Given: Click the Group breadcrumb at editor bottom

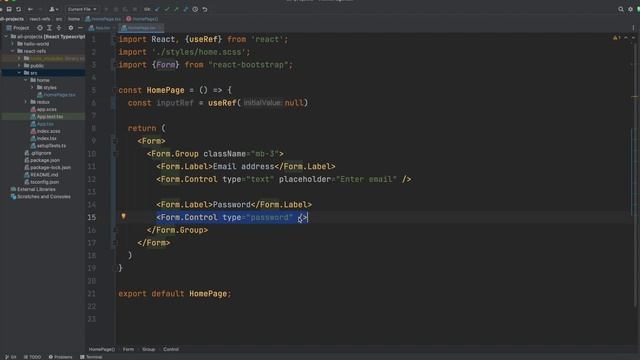Looking at the screenshot, I should (x=149, y=349).
